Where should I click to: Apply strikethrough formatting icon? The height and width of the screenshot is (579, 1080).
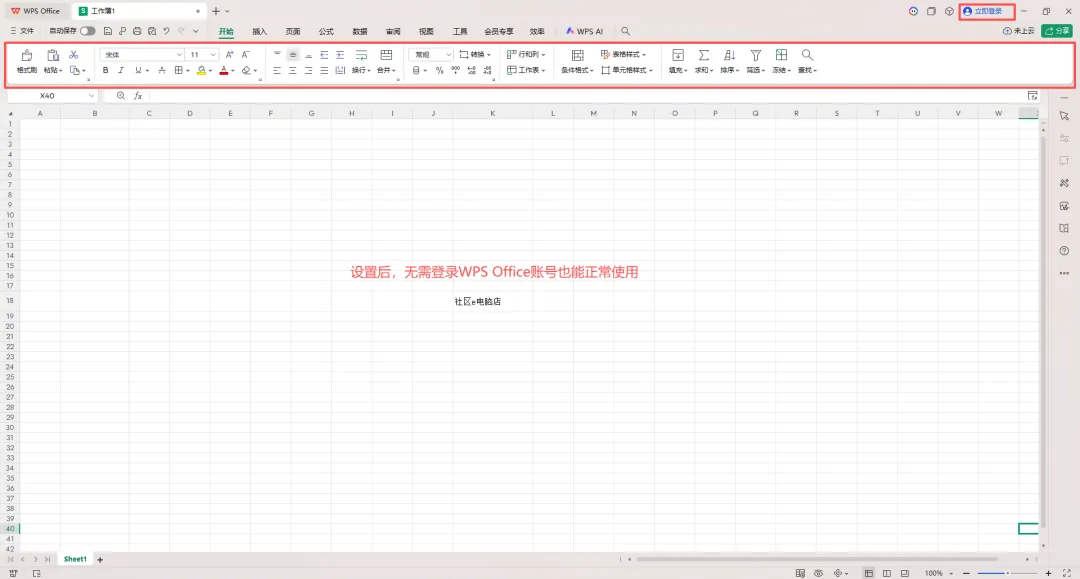click(162, 70)
